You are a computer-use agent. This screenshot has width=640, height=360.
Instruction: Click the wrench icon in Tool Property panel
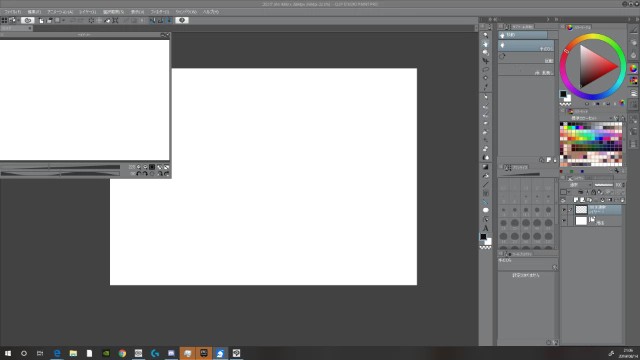click(555, 267)
